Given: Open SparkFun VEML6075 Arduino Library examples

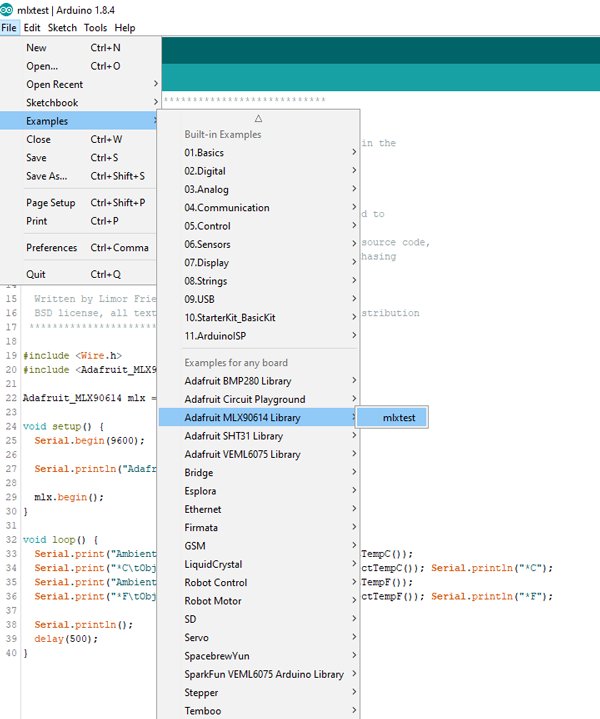Looking at the screenshot, I should click(x=259, y=675).
